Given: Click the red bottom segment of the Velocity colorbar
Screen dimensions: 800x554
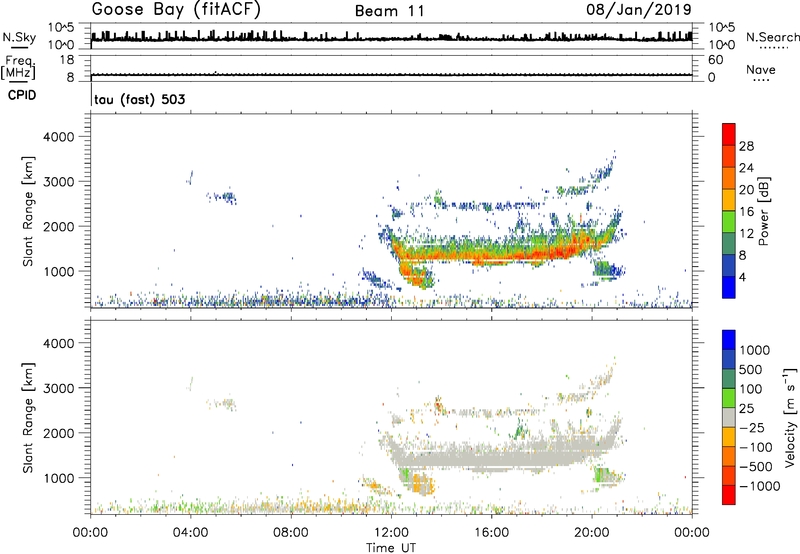Looking at the screenshot, I should (x=729, y=495).
